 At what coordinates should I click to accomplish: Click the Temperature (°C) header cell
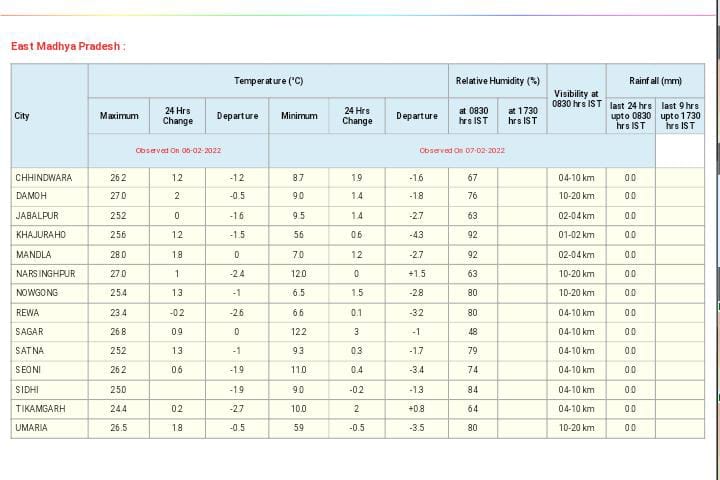(x=268, y=81)
